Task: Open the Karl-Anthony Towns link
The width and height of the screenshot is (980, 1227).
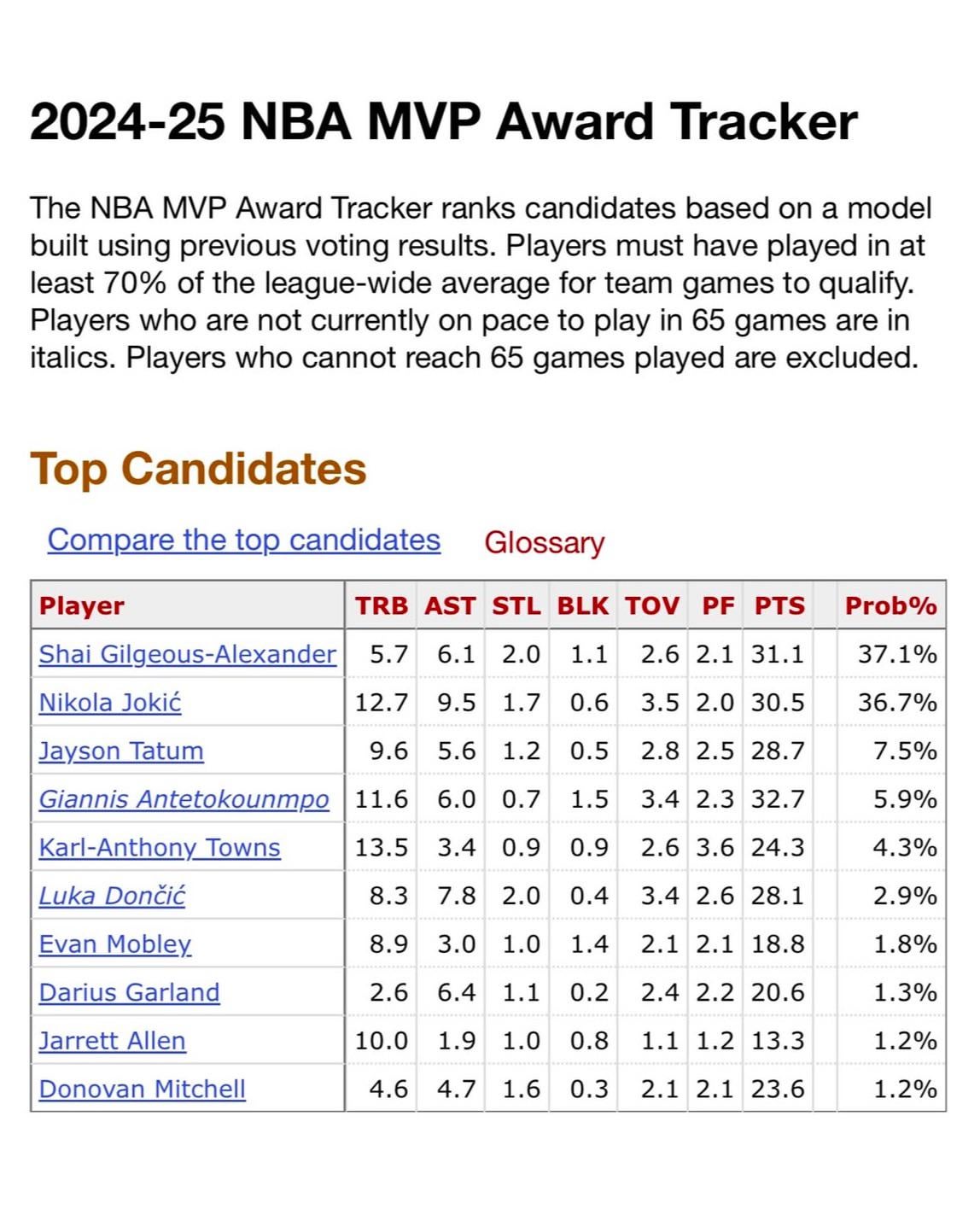Action: coord(160,848)
